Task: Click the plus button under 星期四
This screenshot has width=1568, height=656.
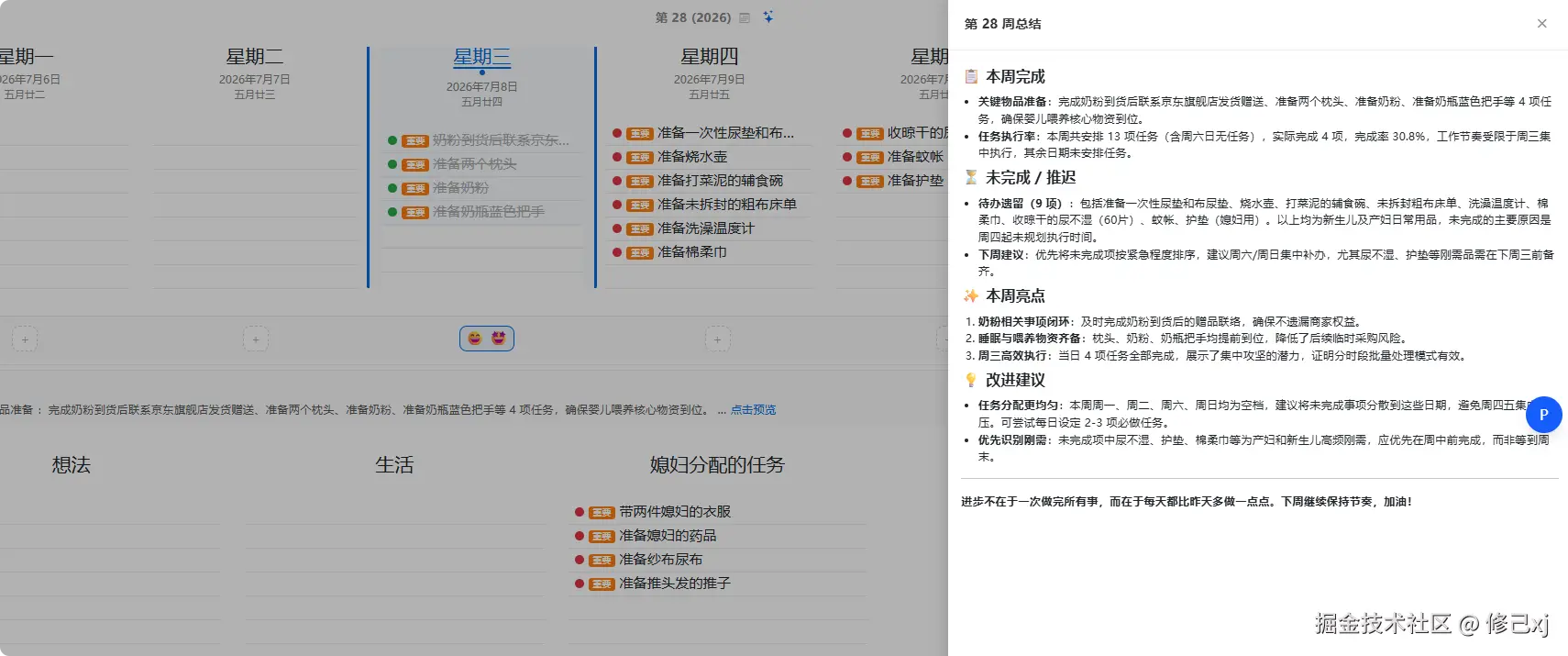Action: point(717,339)
